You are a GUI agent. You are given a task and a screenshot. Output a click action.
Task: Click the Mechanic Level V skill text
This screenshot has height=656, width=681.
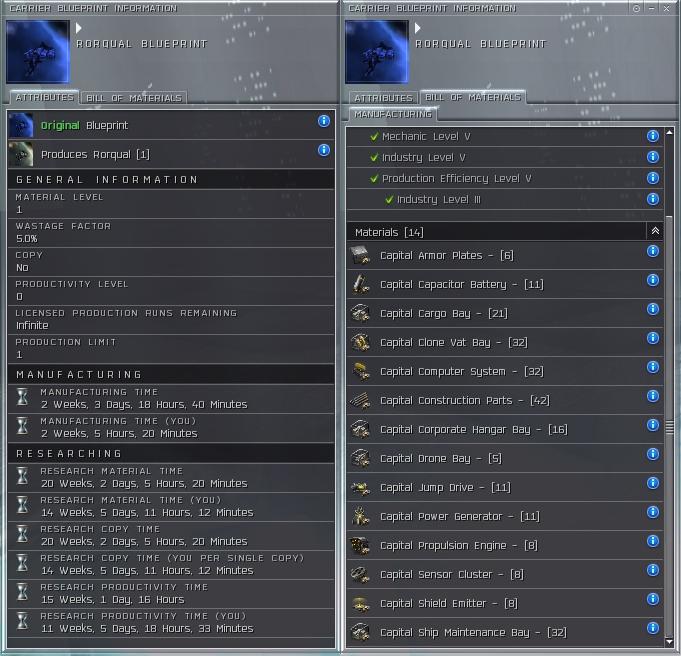point(426,136)
